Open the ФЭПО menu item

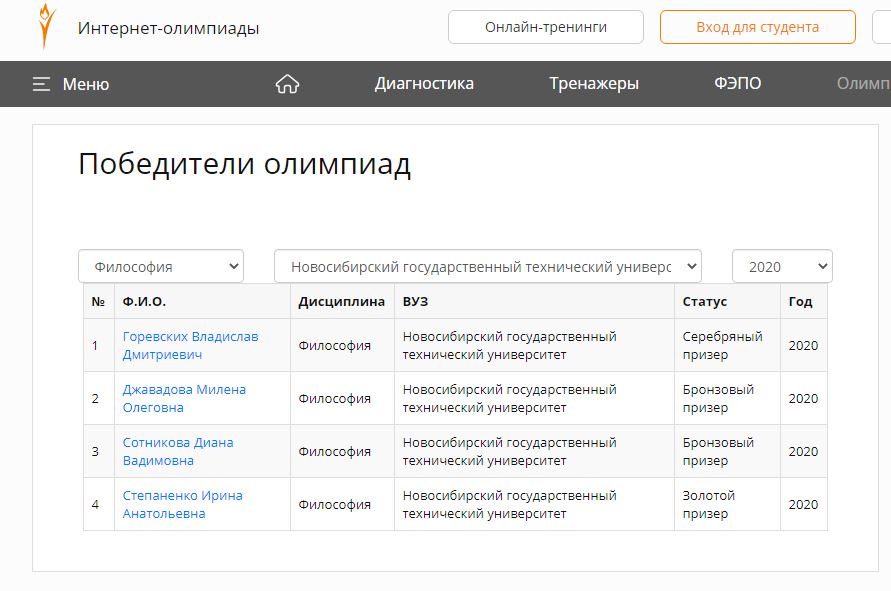point(738,84)
